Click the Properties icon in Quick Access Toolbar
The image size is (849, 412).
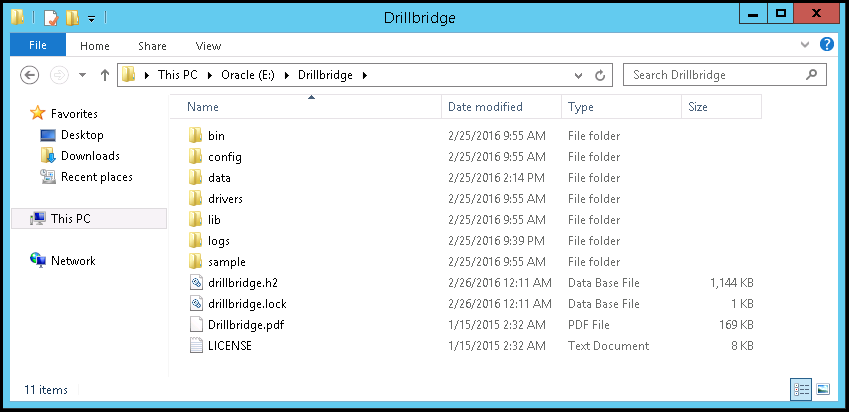pyautogui.click(x=50, y=18)
